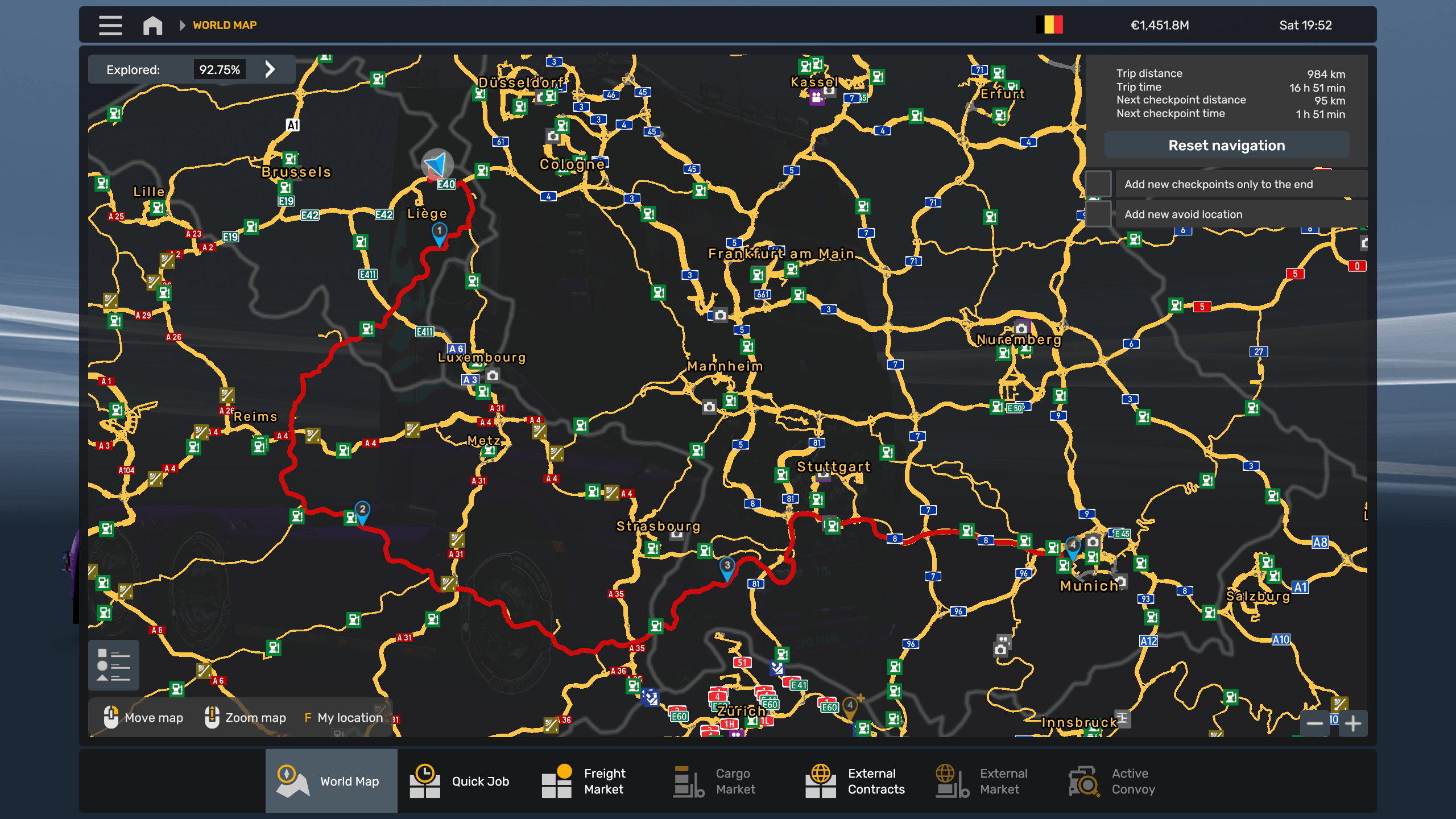Click the Belgian flag icon

coord(1049,25)
